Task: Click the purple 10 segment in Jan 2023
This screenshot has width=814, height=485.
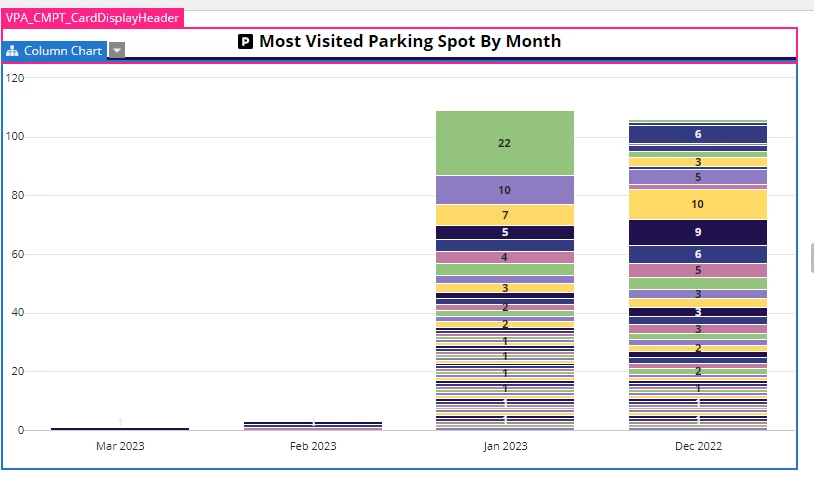Action: [505, 190]
